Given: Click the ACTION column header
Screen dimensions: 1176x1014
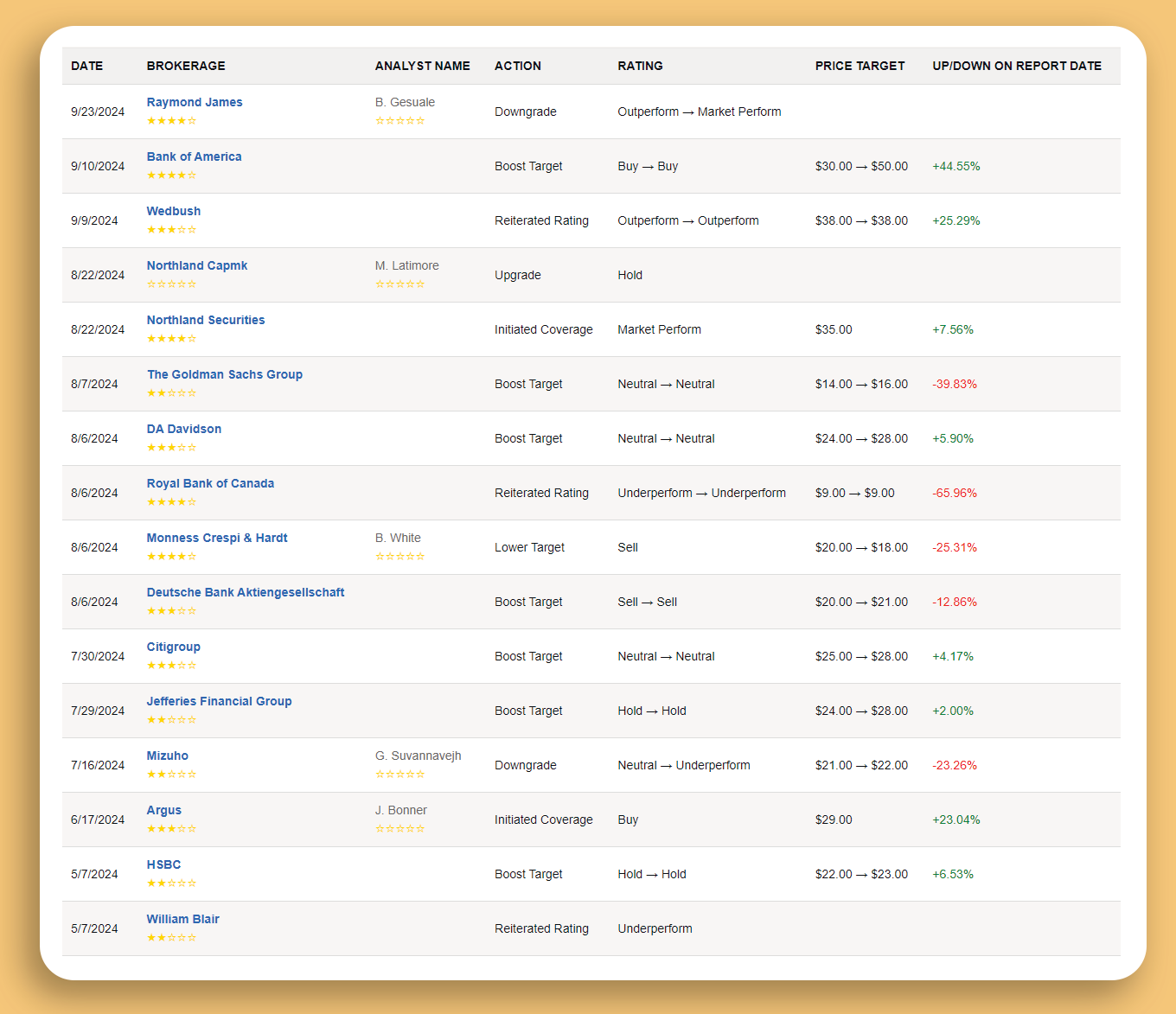Looking at the screenshot, I should click(x=518, y=66).
